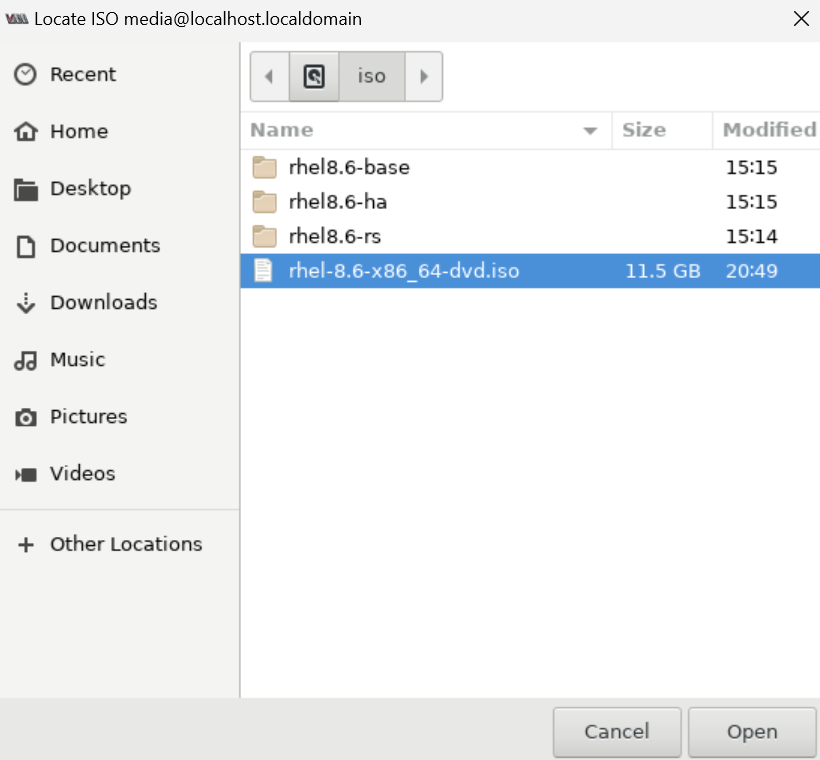Open the Desktop sidebar location
The height and width of the screenshot is (760, 820).
[120, 188]
